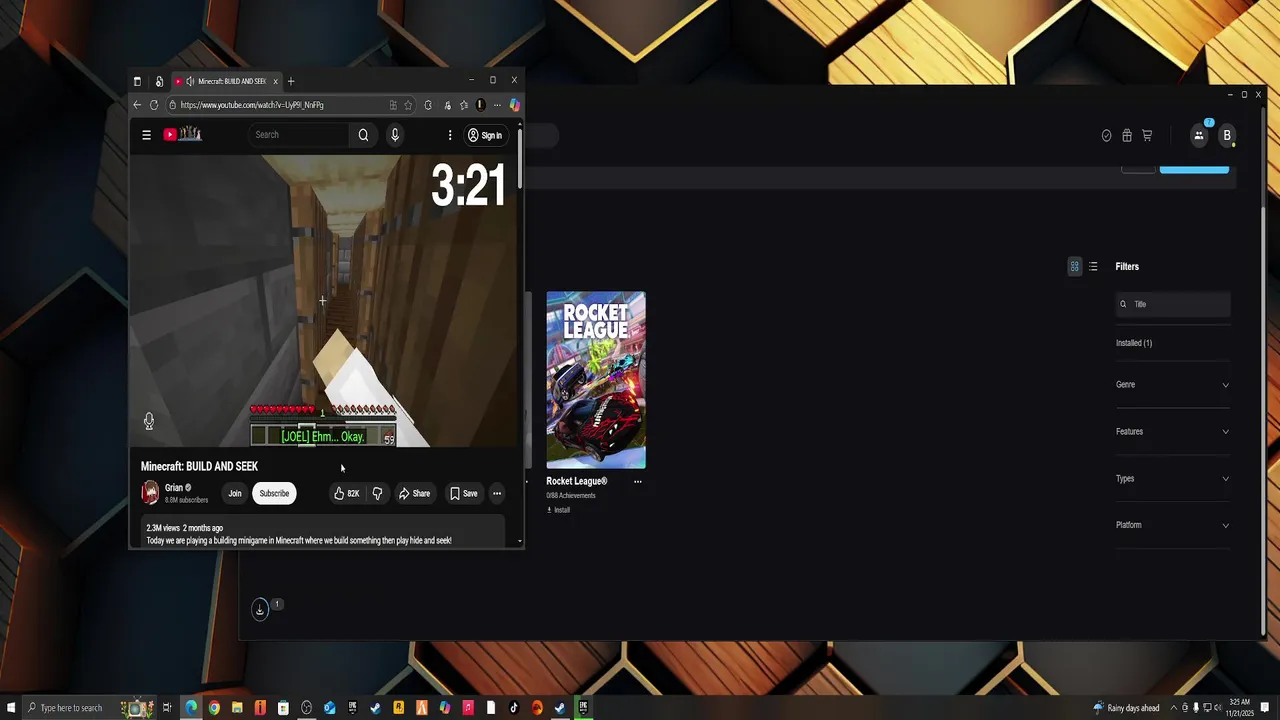Open the Epic shopping cart
This screenshot has width=1280, height=720.
tap(1147, 136)
